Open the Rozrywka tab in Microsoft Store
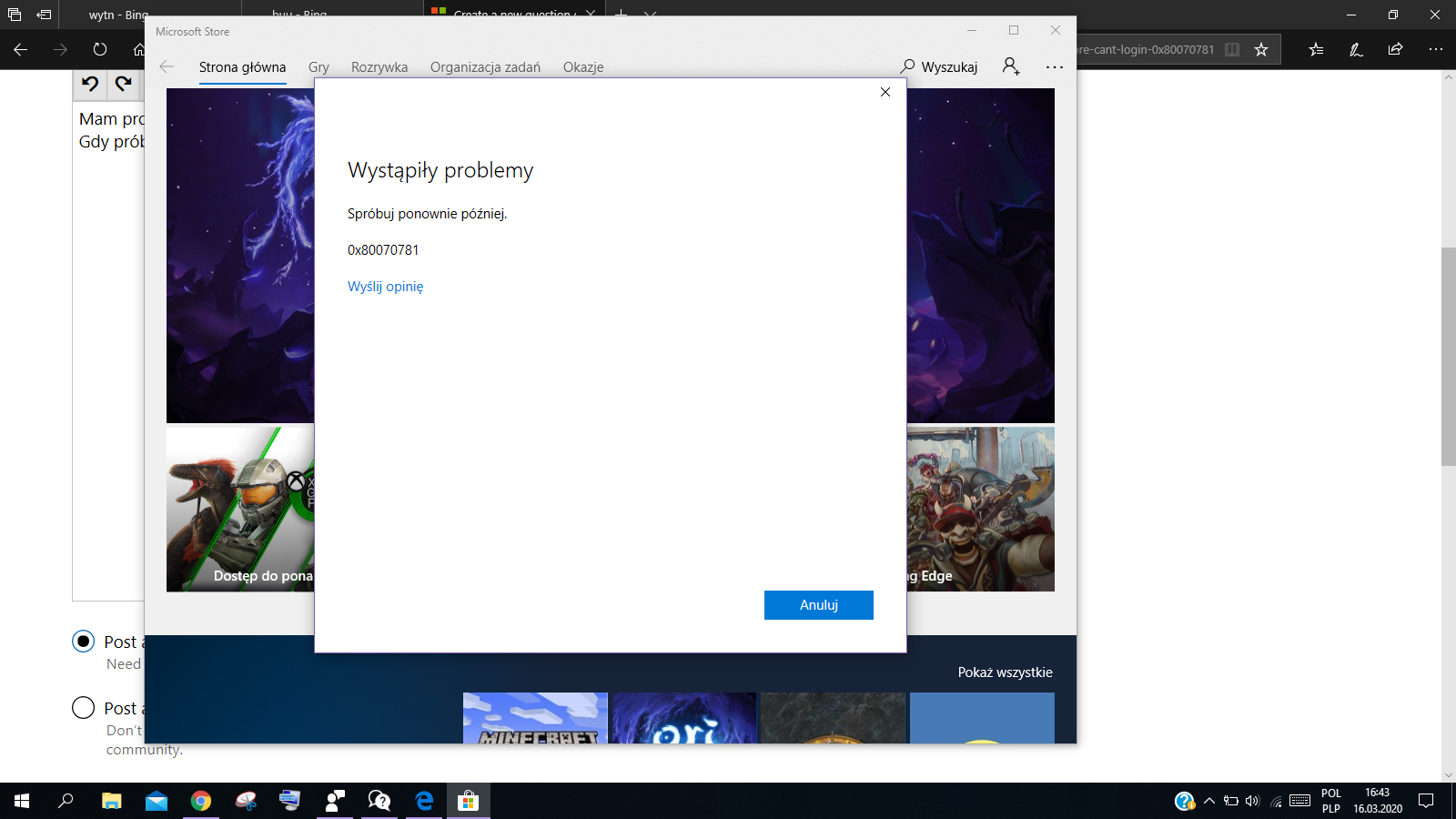The width and height of the screenshot is (1456, 819). click(x=379, y=67)
